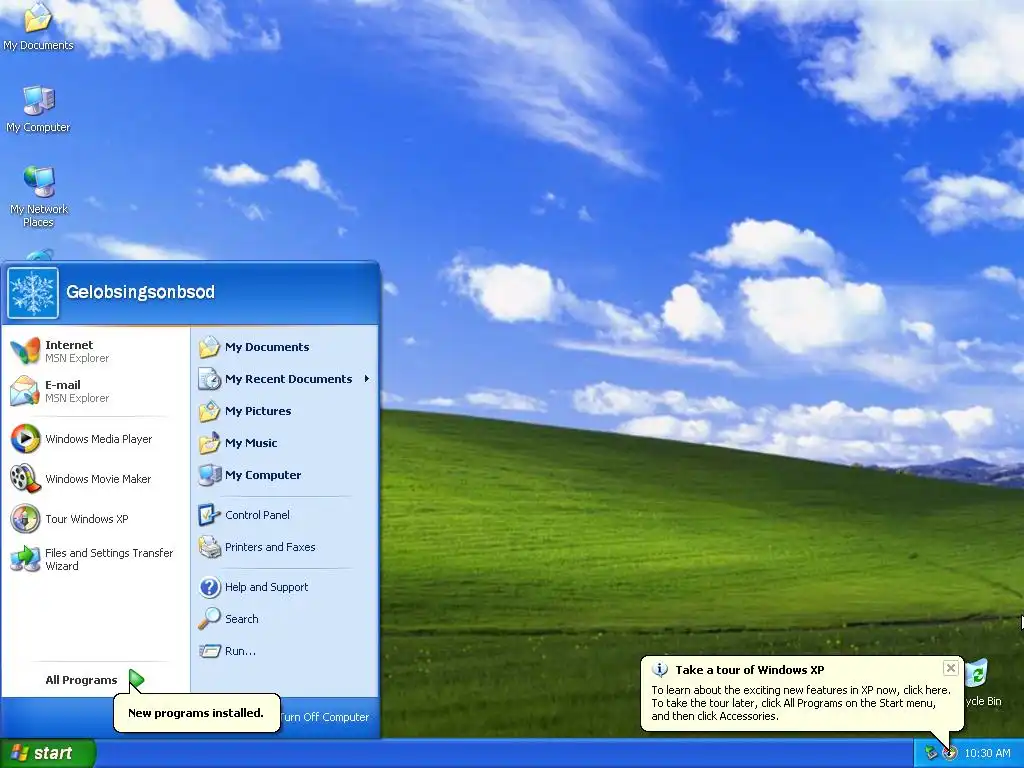Open My Pictures folder icon
Viewport: 1024px width, 768px height.
click(209, 411)
